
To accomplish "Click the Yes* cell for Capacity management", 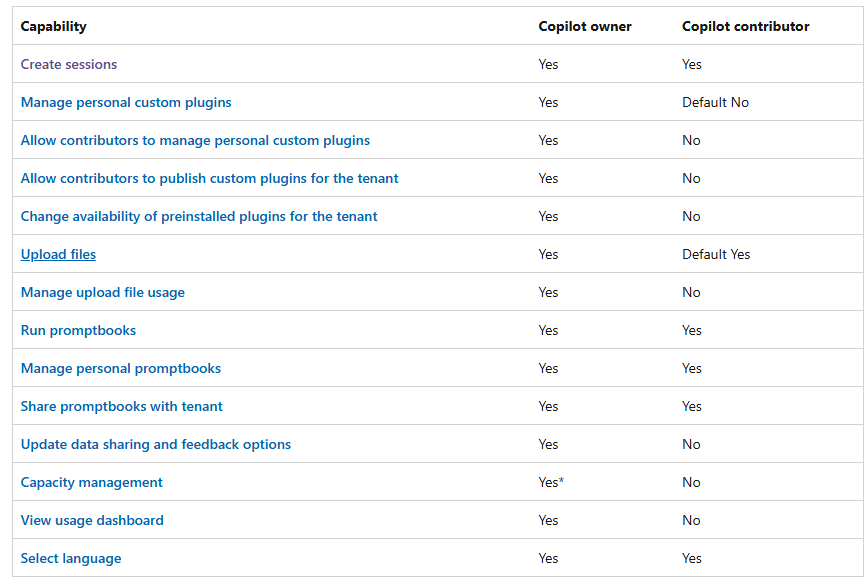I will pos(551,482).
